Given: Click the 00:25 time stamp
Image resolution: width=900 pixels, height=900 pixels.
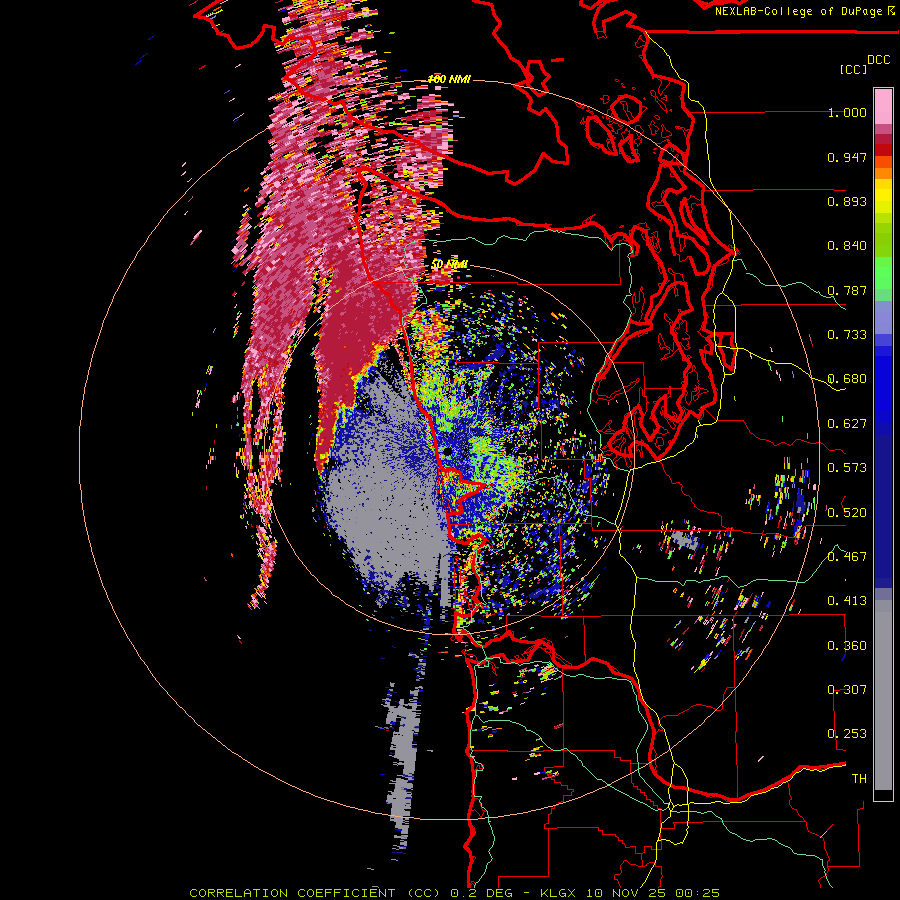Looking at the screenshot, I should pos(698,893).
